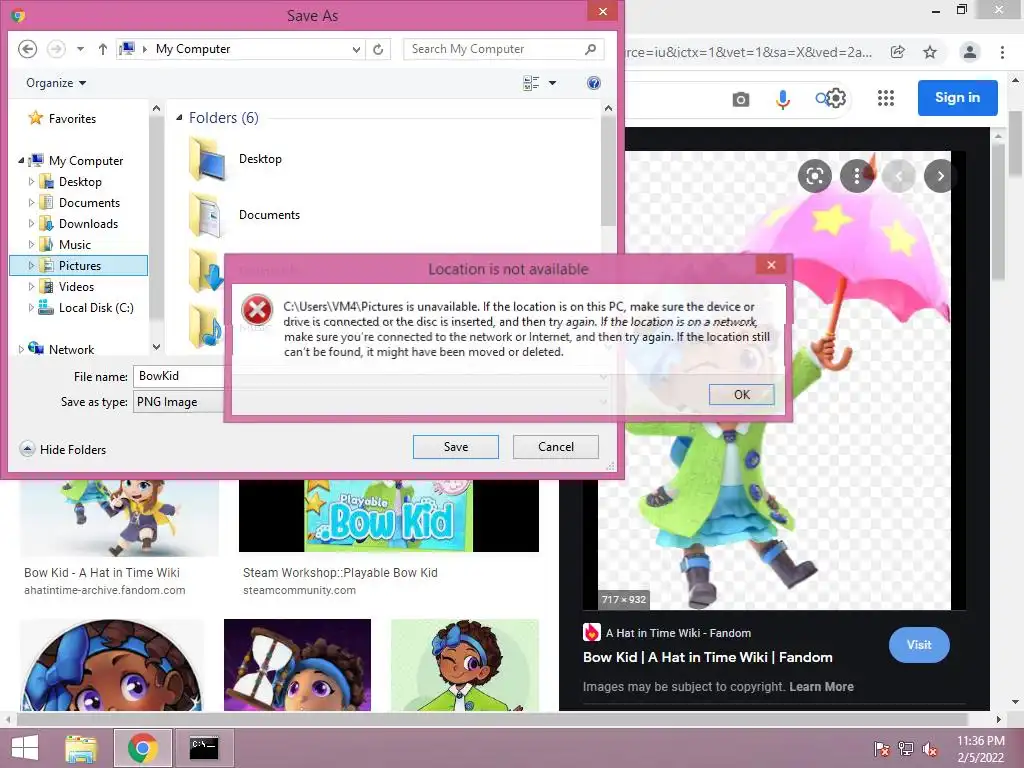
Task: Open the Windows Start button
Action: click(25, 748)
